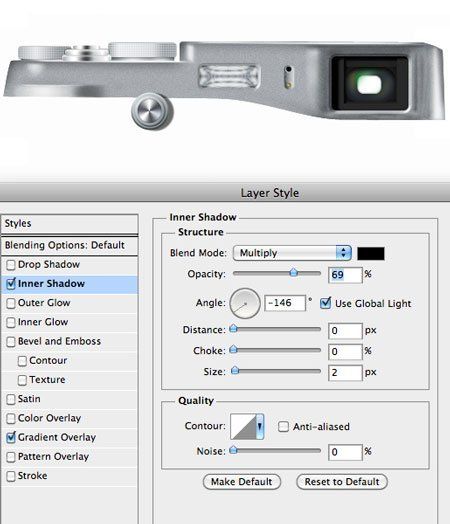
Task: Focus the Distance value field
Action: click(x=345, y=331)
